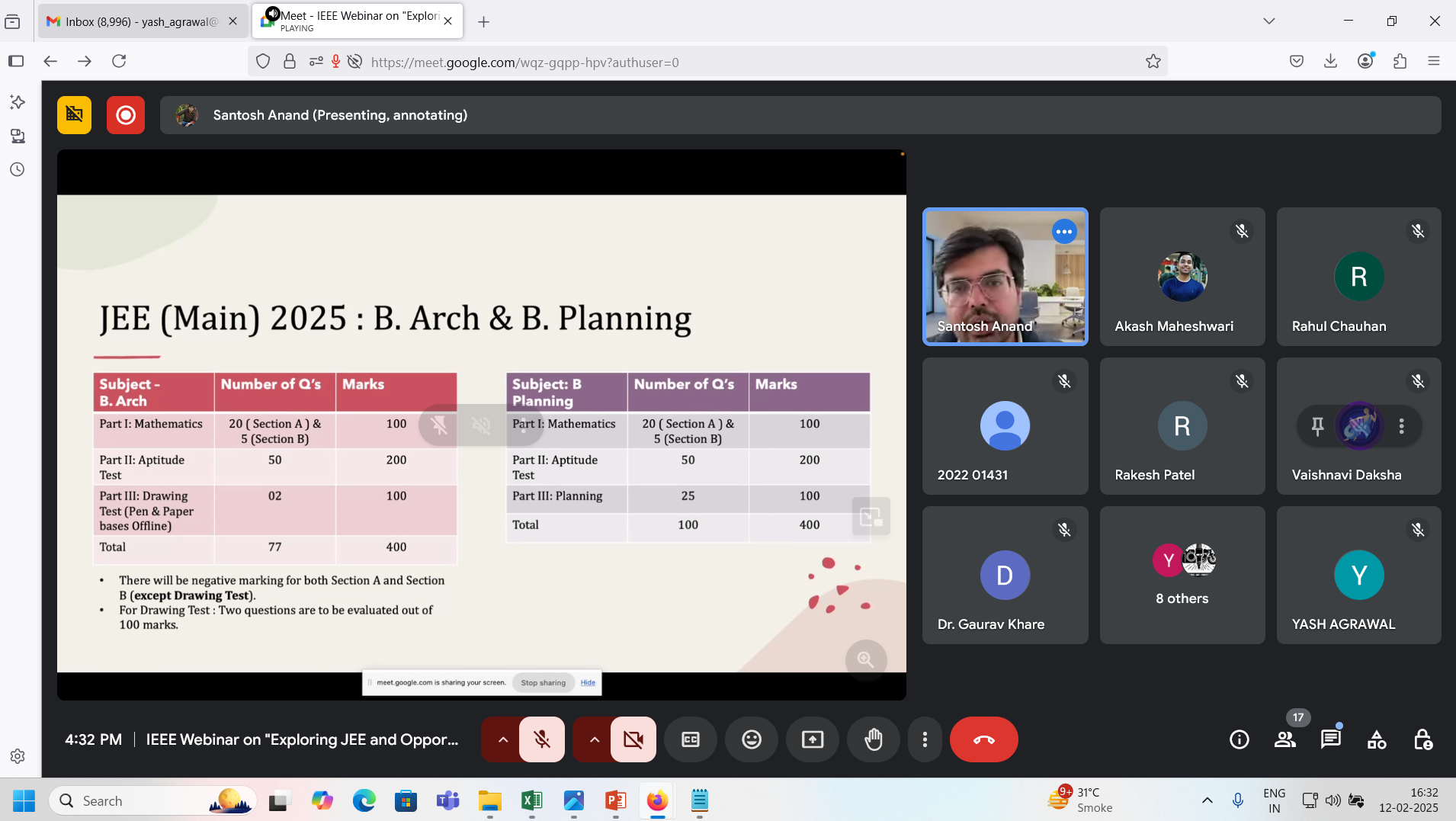Expand video settings arrow beside camera
The image size is (1456, 821).
pyautogui.click(x=594, y=739)
